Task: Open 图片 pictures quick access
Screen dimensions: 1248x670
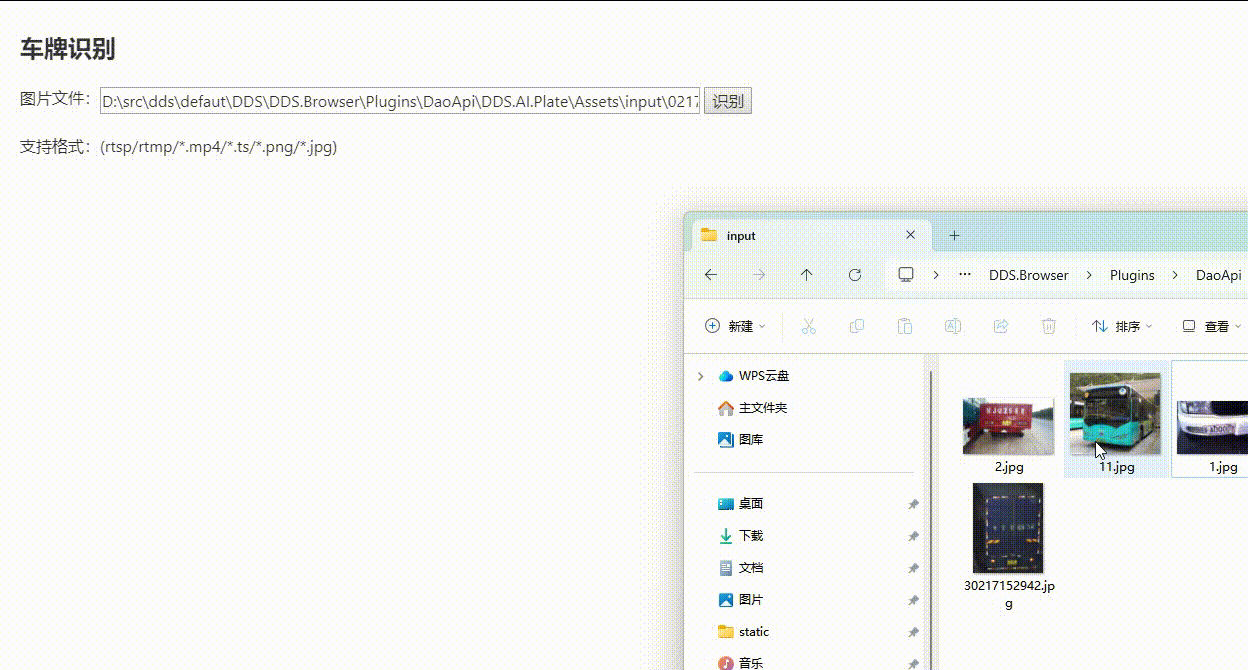Action: [x=751, y=600]
